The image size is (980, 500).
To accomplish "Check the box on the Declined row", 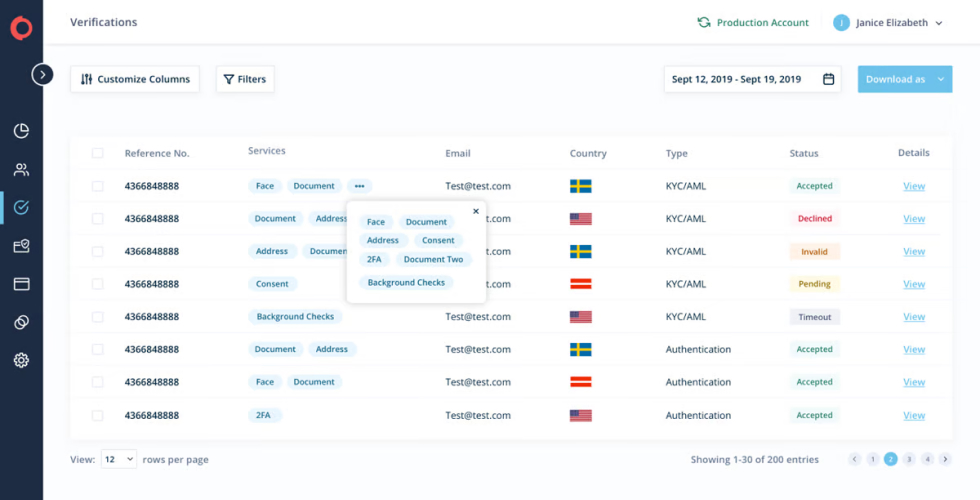I will 98,219.
